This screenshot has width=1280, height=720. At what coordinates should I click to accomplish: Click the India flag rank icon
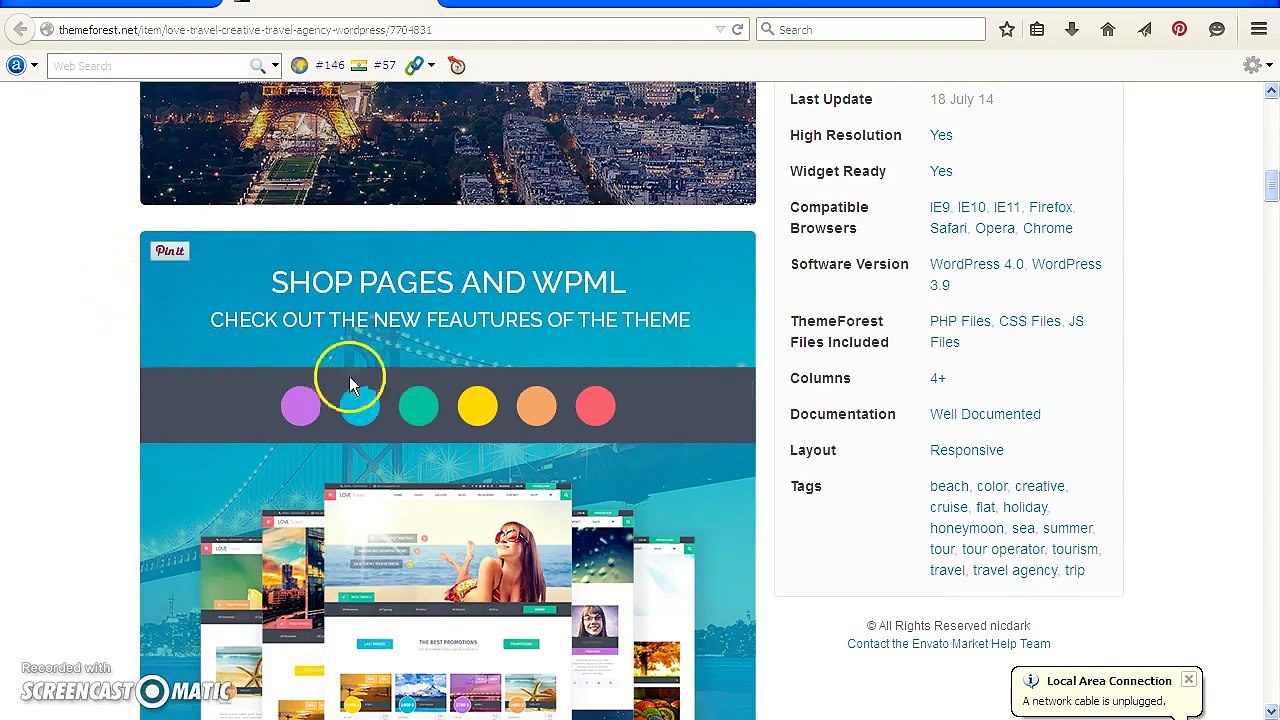click(x=359, y=66)
